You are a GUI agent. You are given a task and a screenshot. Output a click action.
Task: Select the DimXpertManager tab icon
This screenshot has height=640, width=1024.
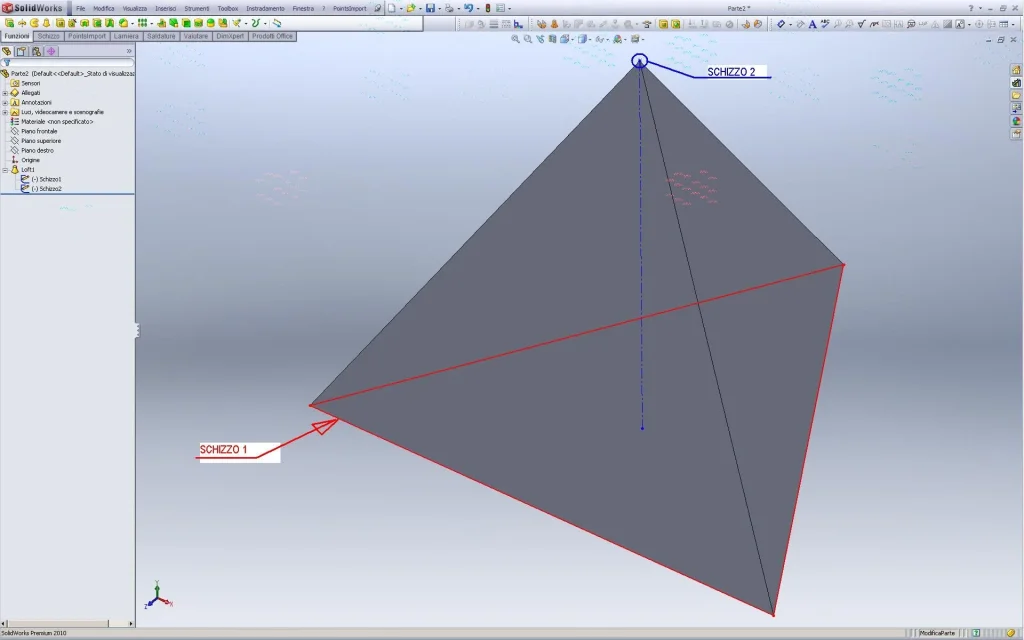(51, 51)
